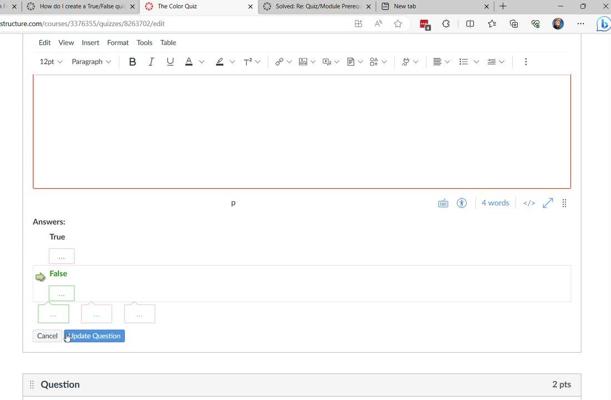
Task: Switch to HTML editor view
Action: tap(529, 203)
